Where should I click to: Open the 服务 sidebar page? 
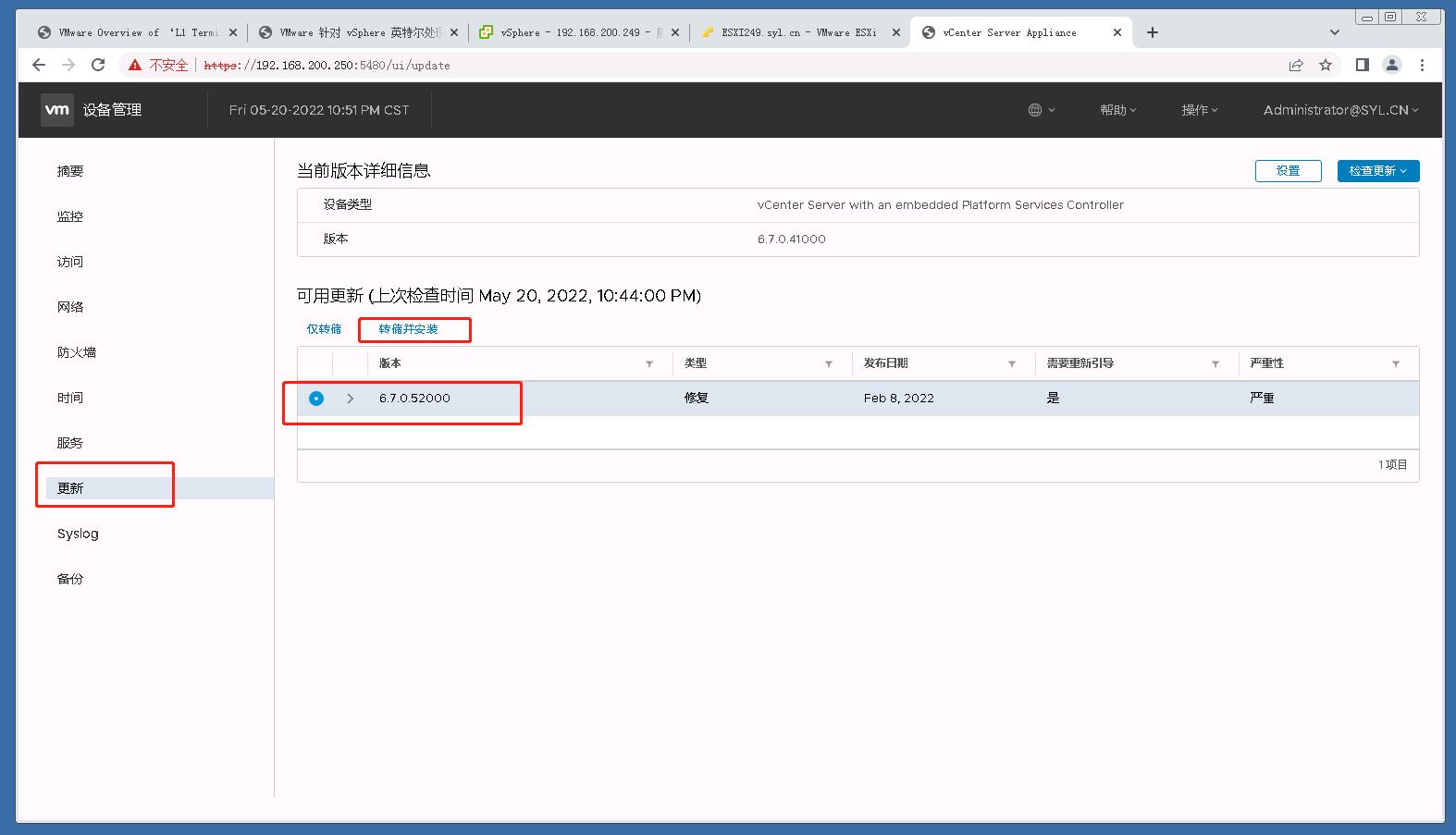point(70,443)
